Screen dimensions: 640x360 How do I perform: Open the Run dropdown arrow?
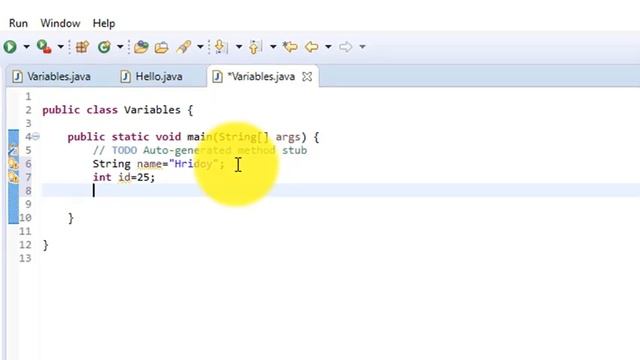click(x=27, y=47)
